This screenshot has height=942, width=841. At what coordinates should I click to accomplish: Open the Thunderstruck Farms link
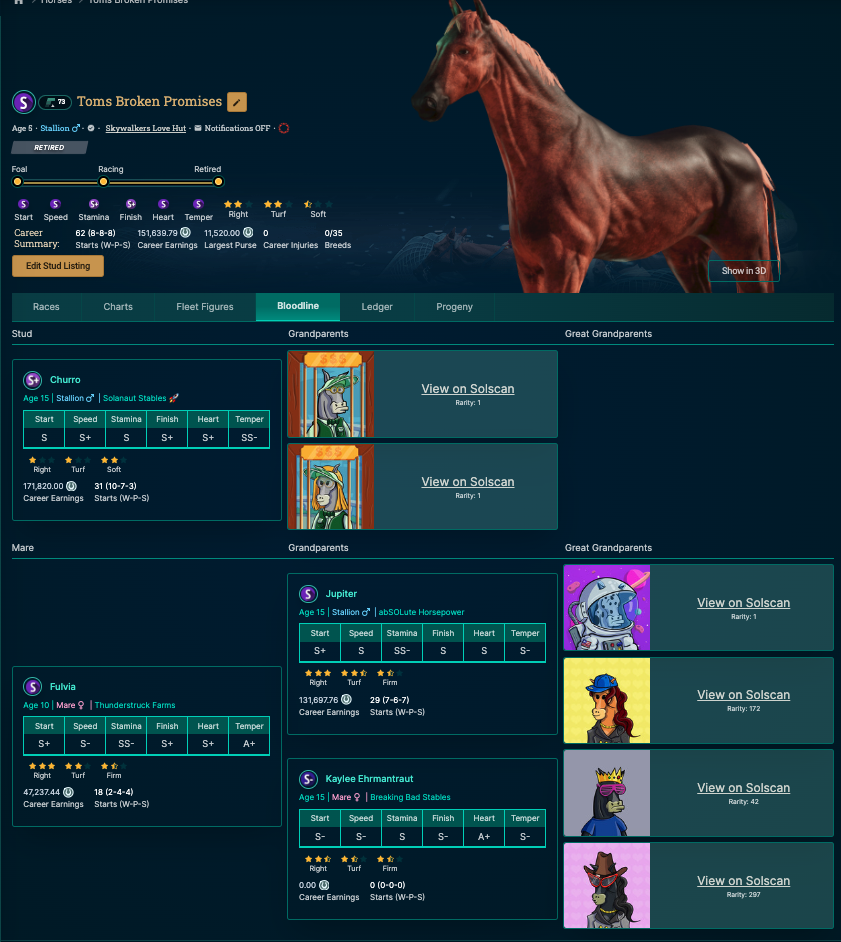tap(135, 705)
